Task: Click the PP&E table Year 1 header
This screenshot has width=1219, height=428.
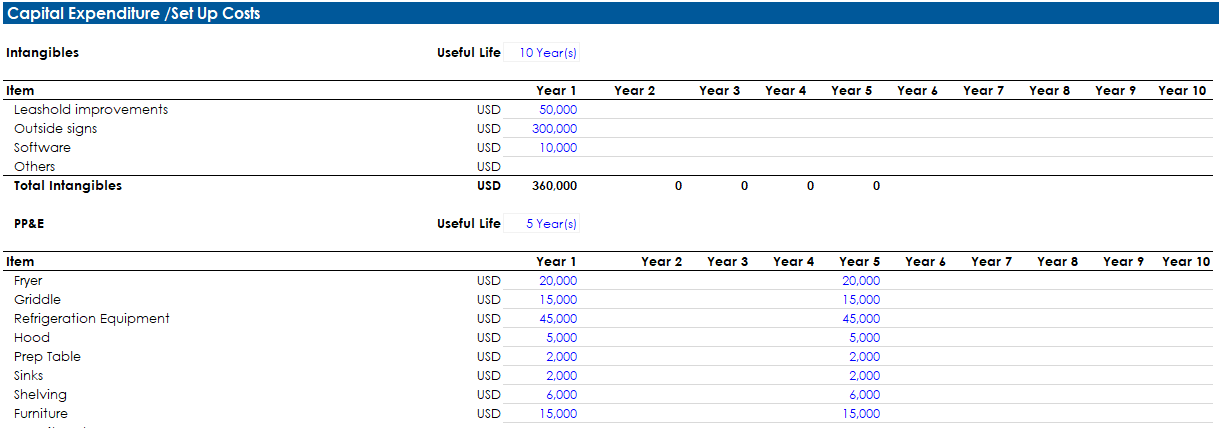Action: click(x=556, y=262)
